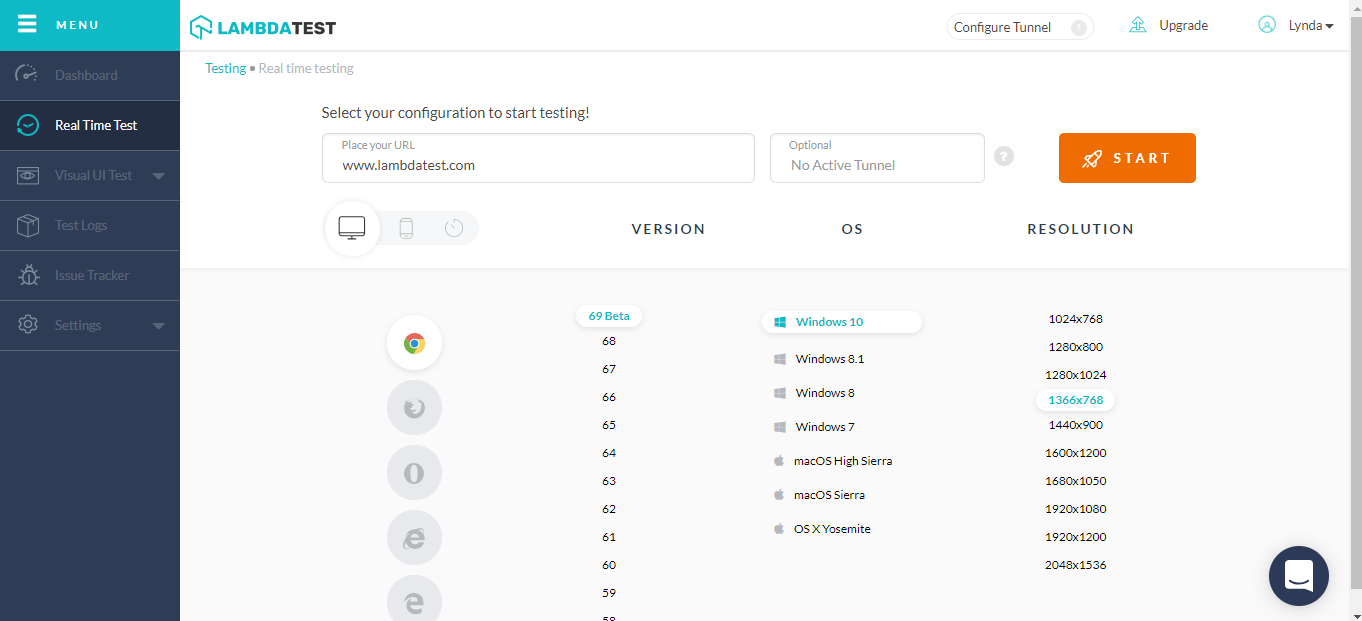
Task: Select the Firefox browser icon
Action: [414, 408]
